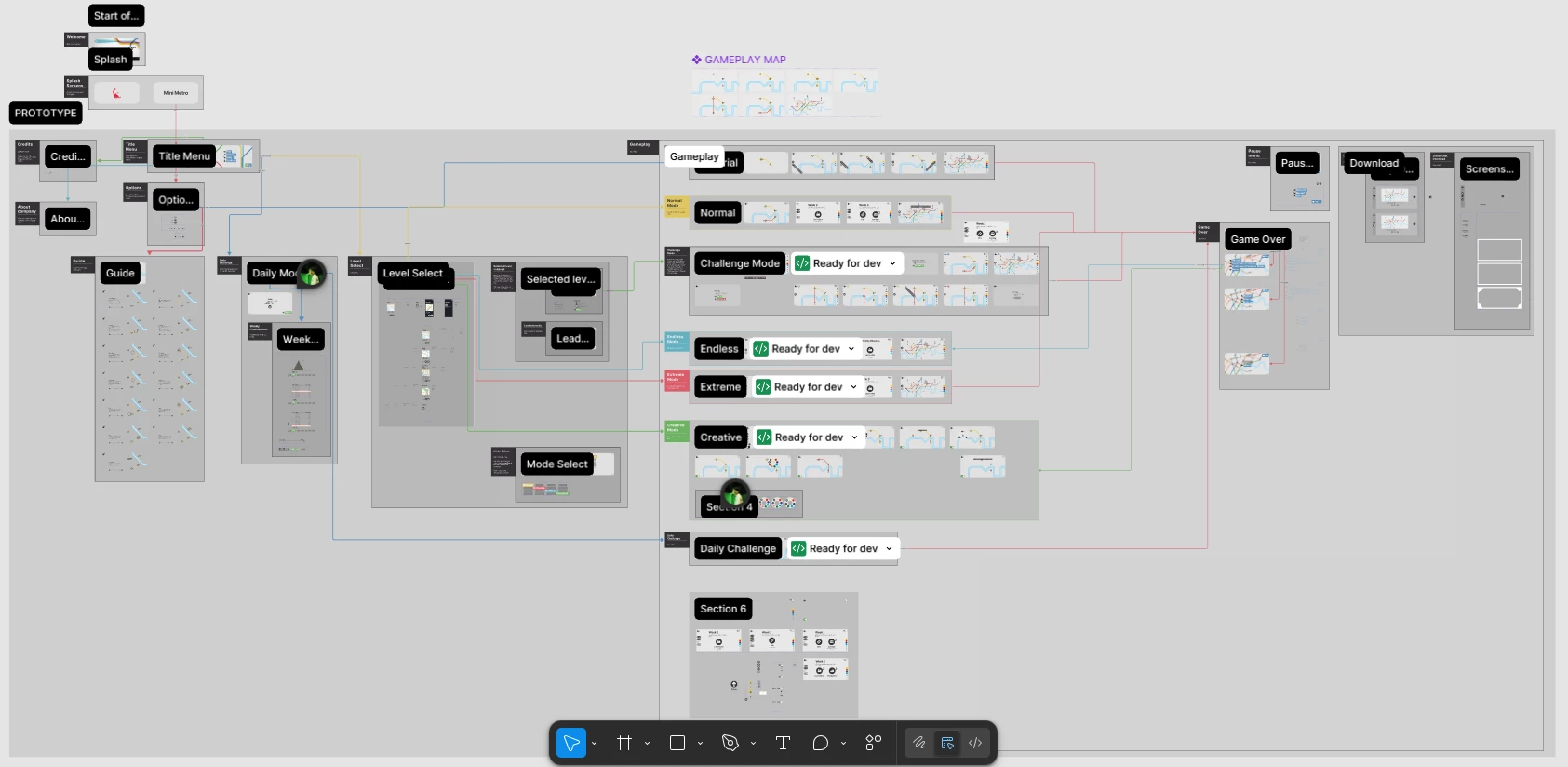Switch to Dev Mode toggle
This screenshot has width=1568, height=767.
point(975,743)
